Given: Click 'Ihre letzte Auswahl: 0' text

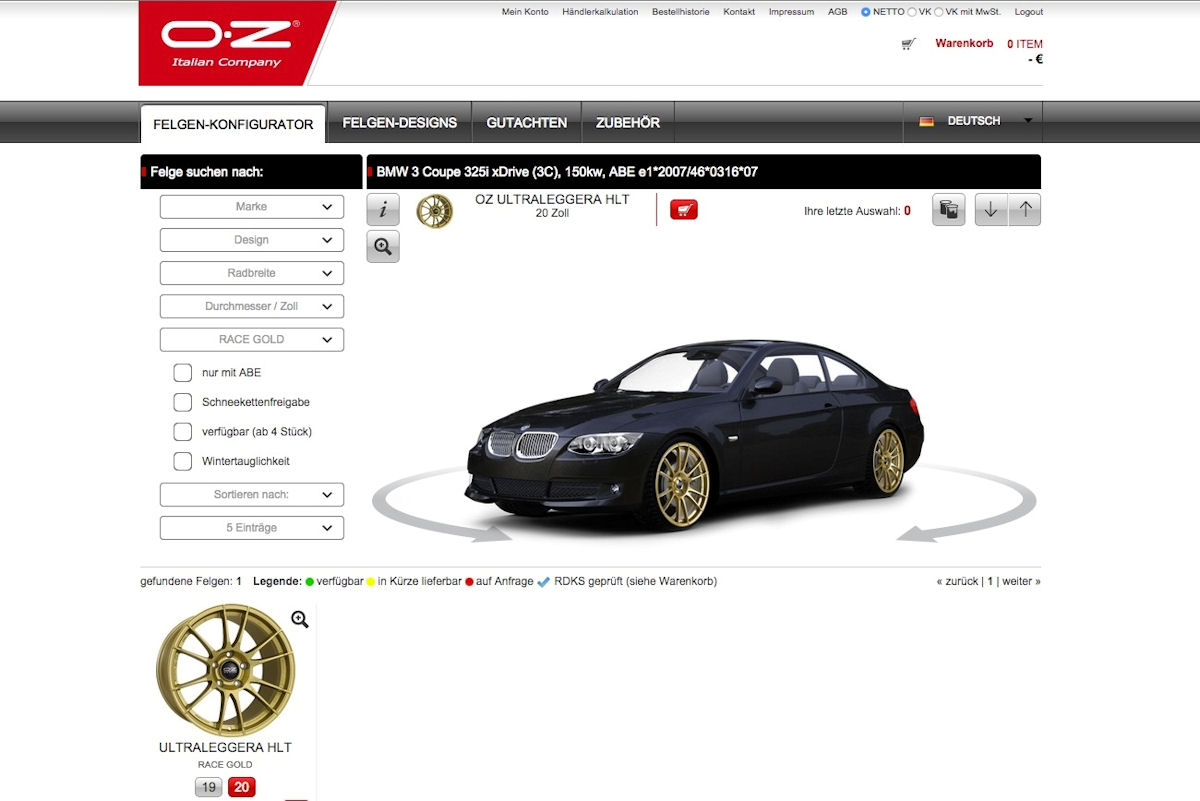Looking at the screenshot, I should (857, 211).
